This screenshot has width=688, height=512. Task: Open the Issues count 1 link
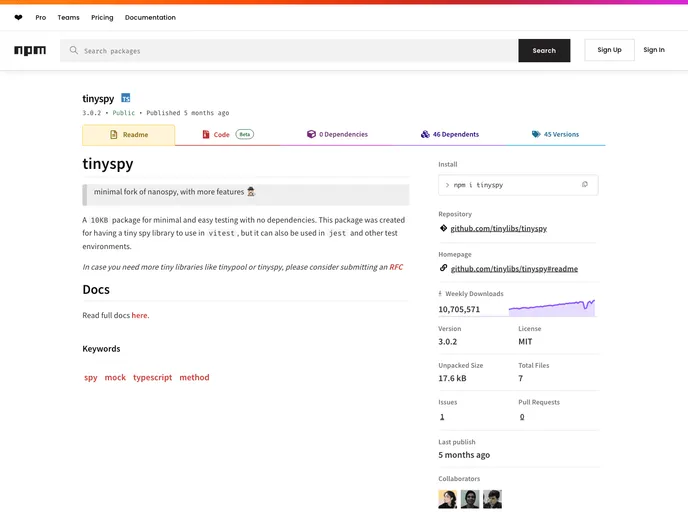coord(442,417)
